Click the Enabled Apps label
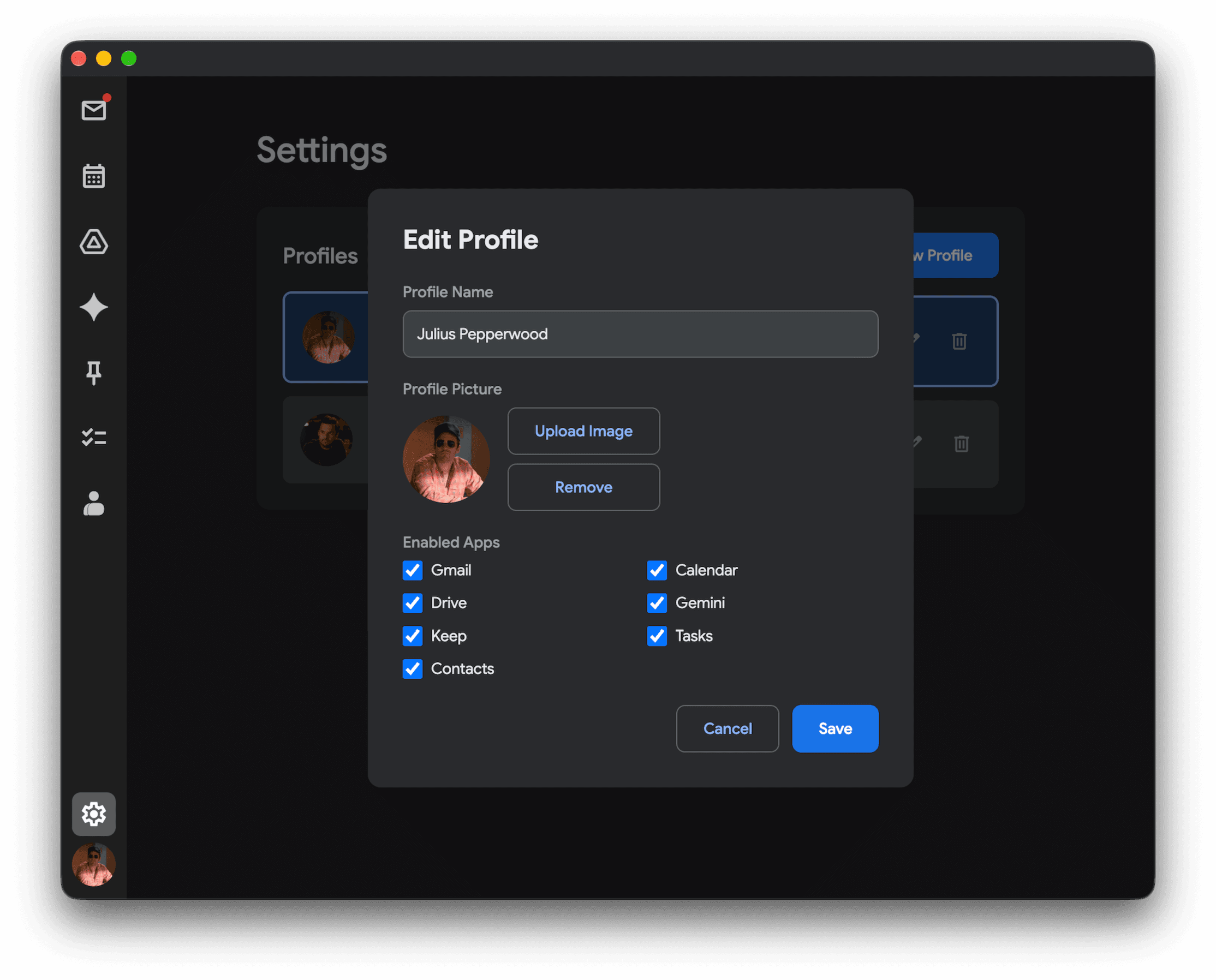The image size is (1216, 980). click(x=451, y=542)
